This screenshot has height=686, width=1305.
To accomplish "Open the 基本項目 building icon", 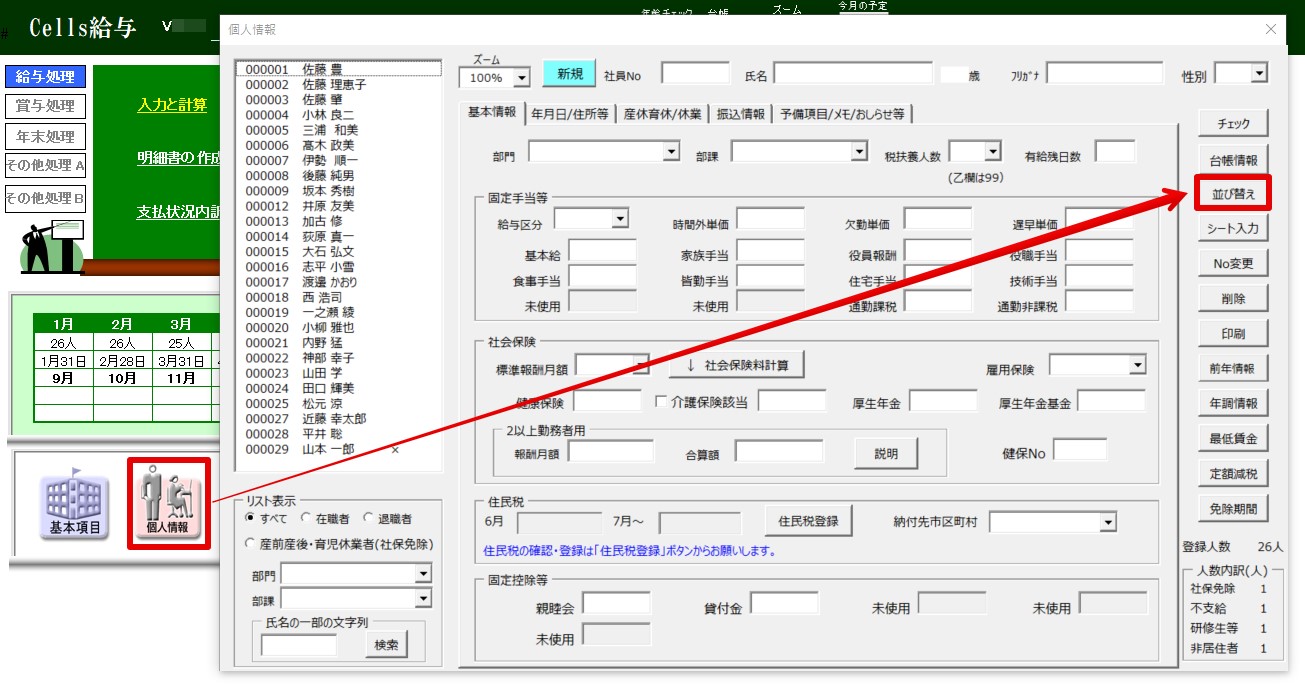I will [x=74, y=504].
